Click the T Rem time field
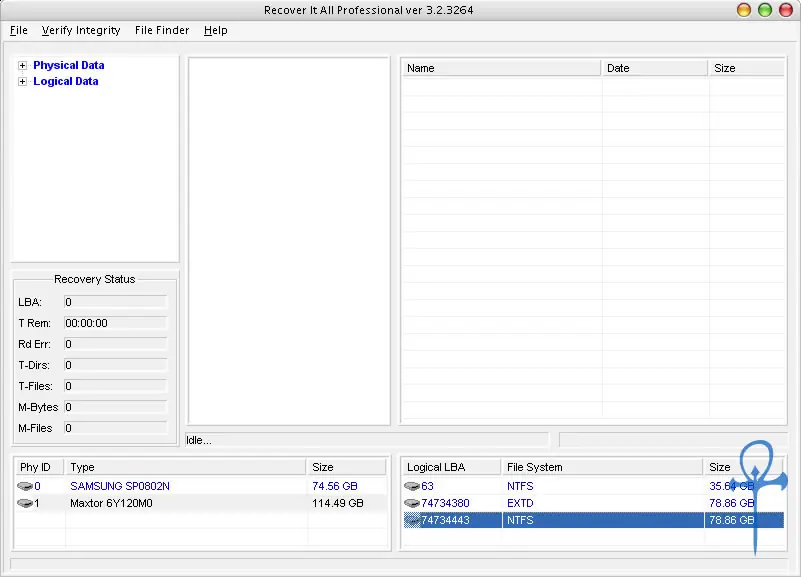The width and height of the screenshot is (801, 577). coord(115,323)
